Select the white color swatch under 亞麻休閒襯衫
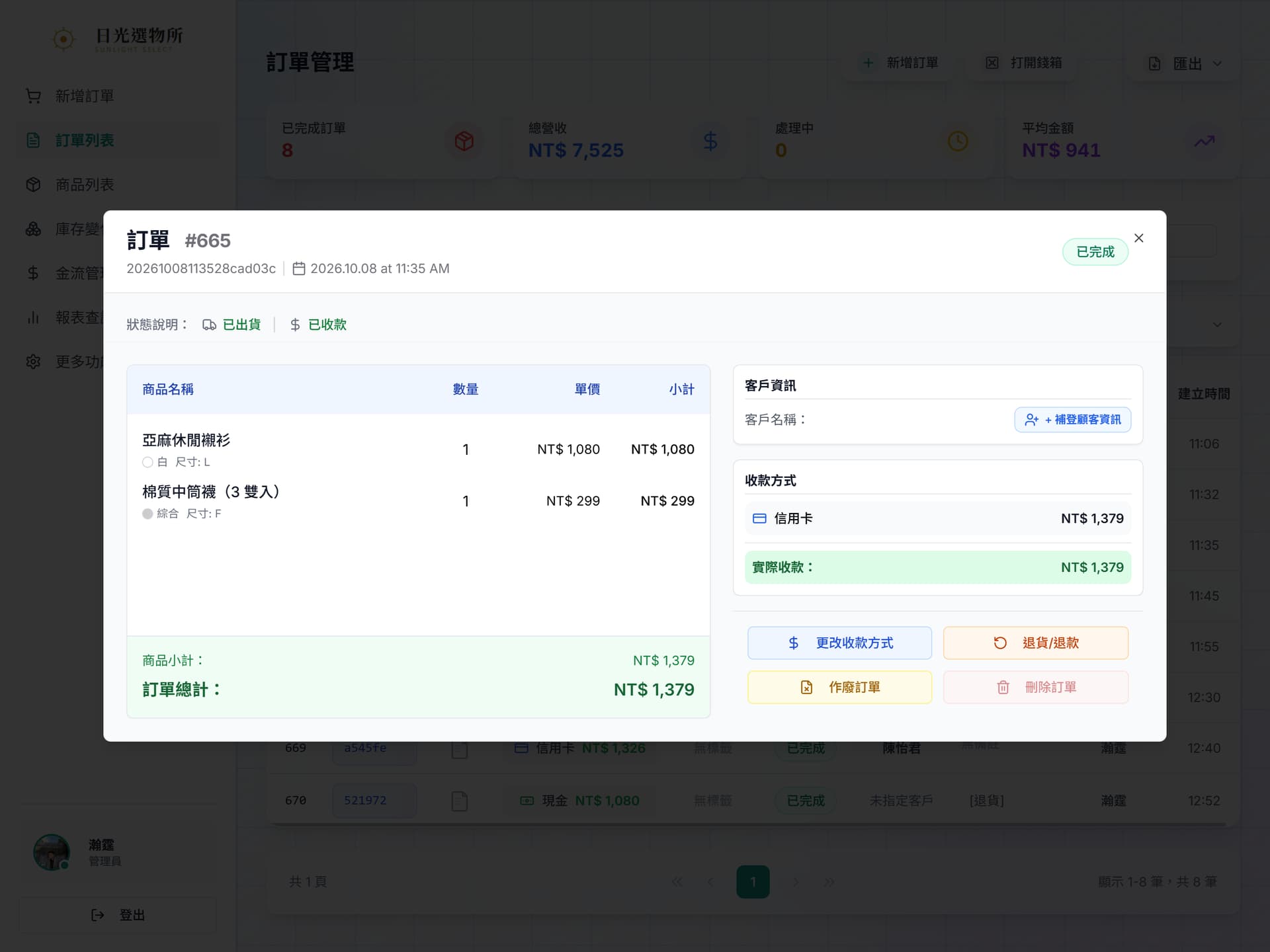The width and height of the screenshot is (1270, 952). (148, 462)
